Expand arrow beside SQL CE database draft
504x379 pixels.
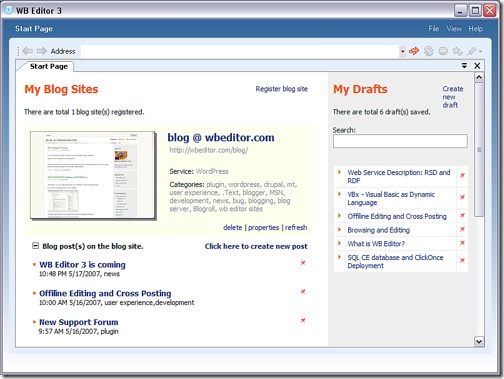coord(339,257)
